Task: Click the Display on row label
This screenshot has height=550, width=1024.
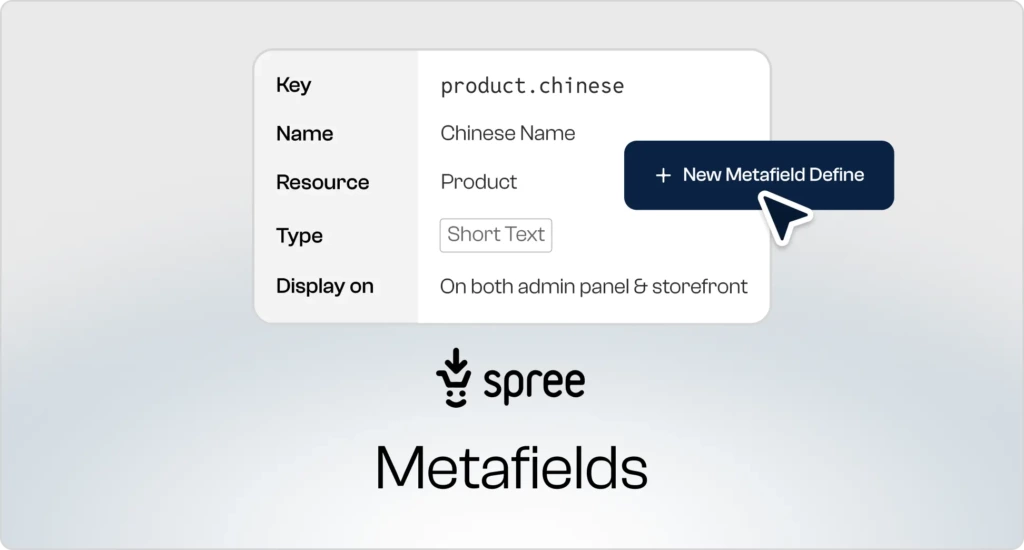Action: (x=324, y=286)
